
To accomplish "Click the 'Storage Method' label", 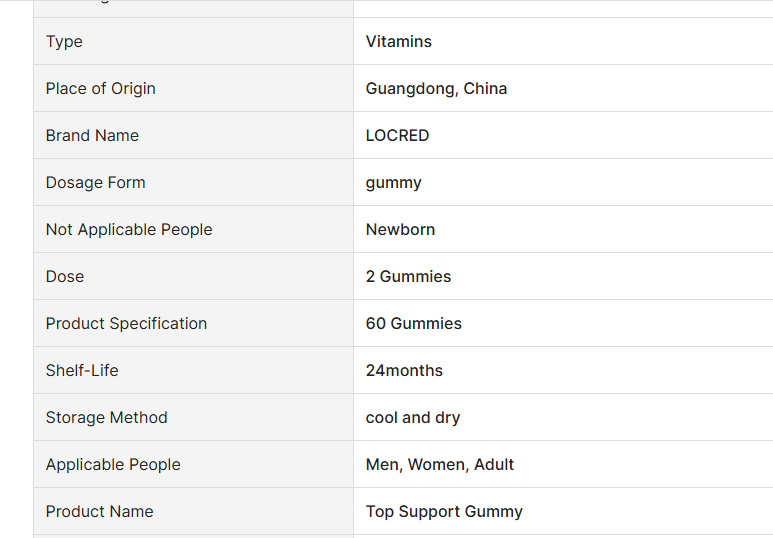I will click(x=106, y=418).
